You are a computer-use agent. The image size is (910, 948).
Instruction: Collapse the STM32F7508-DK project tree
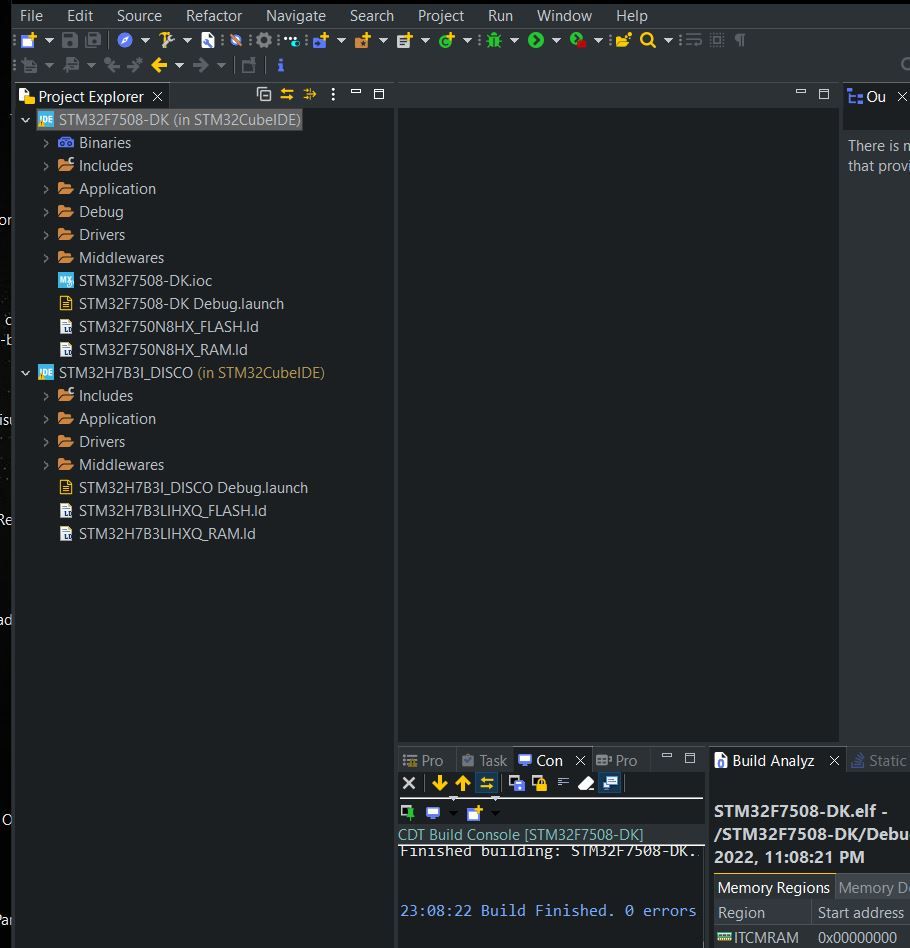(x=25, y=120)
